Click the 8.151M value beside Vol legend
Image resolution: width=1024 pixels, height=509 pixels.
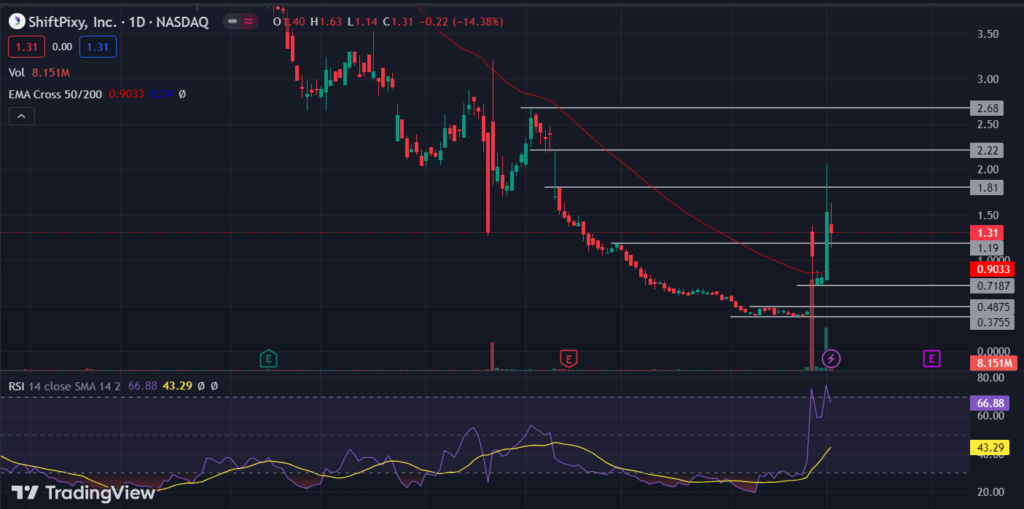tap(51, 73)
